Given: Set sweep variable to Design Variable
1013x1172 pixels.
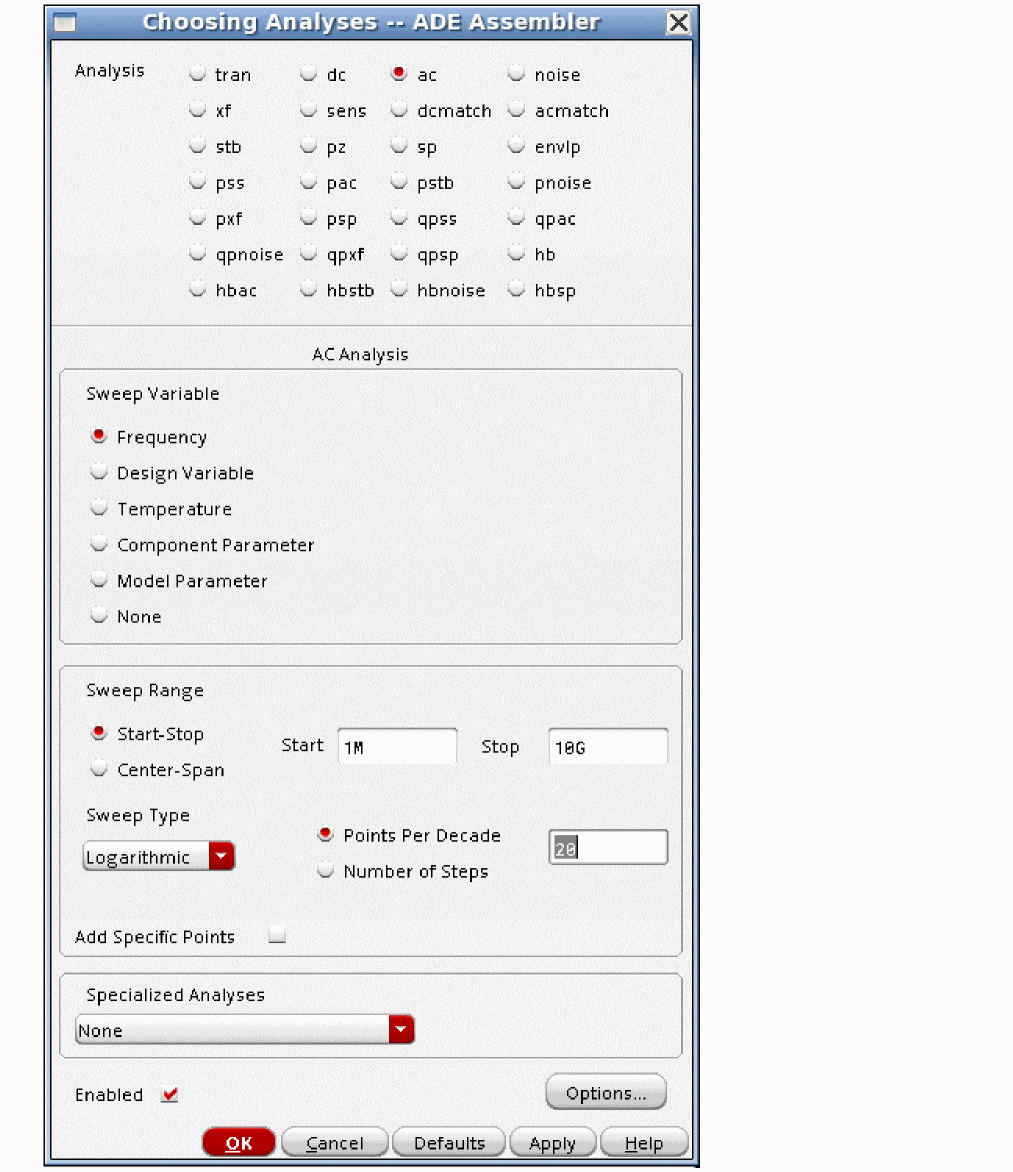Looking at the screenshot, I should pos(99,472).
